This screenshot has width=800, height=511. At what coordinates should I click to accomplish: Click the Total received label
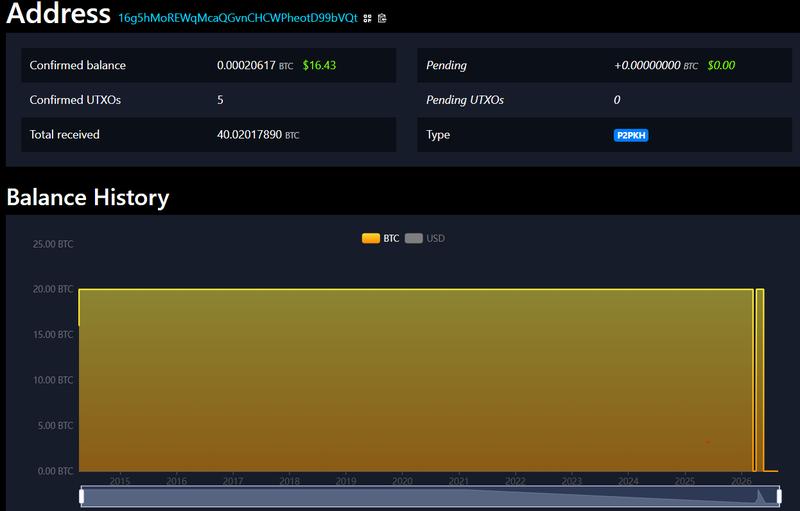pyautogui.click(x=64, y=135)
